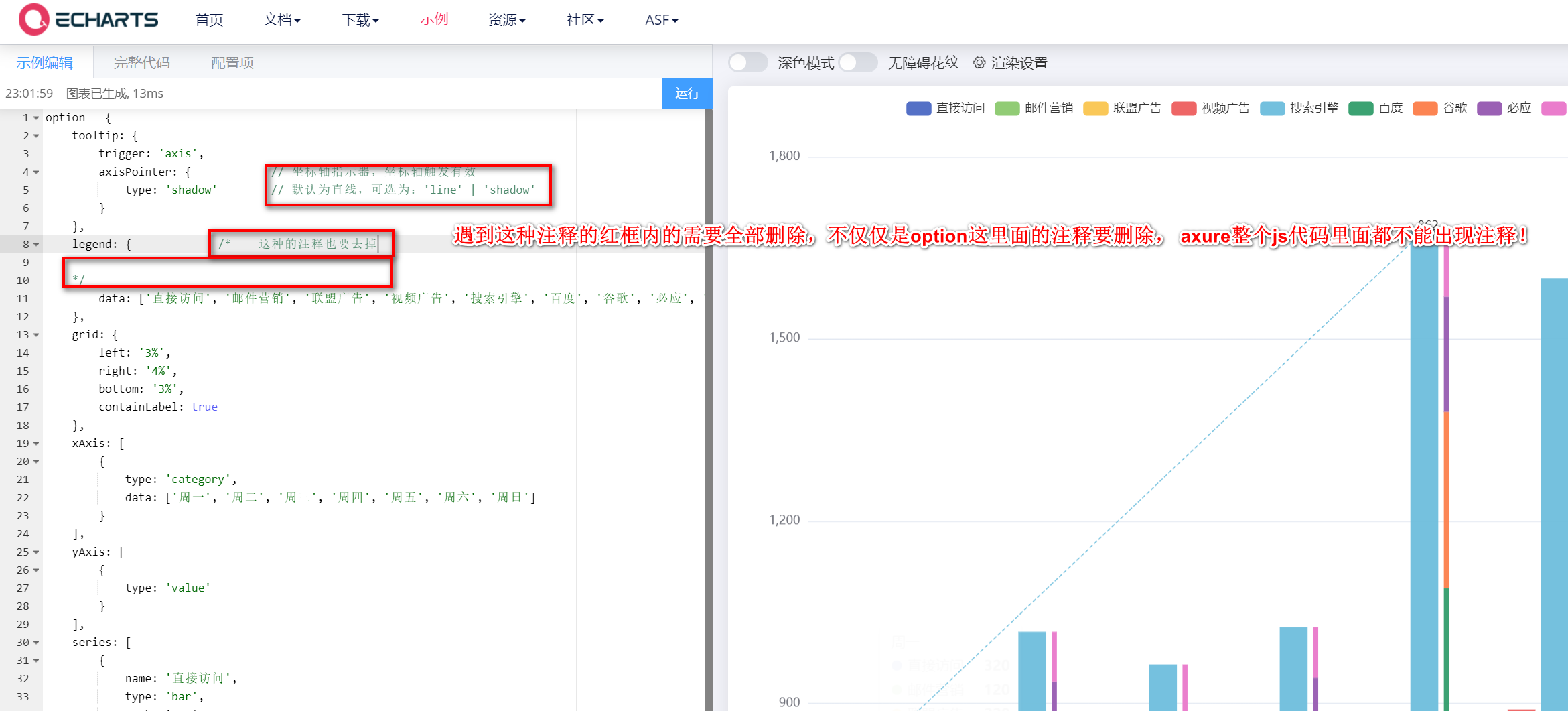This screenshot has width=1568, height=711.
Task: Collapse the fold arrow at line 20
Action: point(36,462)
